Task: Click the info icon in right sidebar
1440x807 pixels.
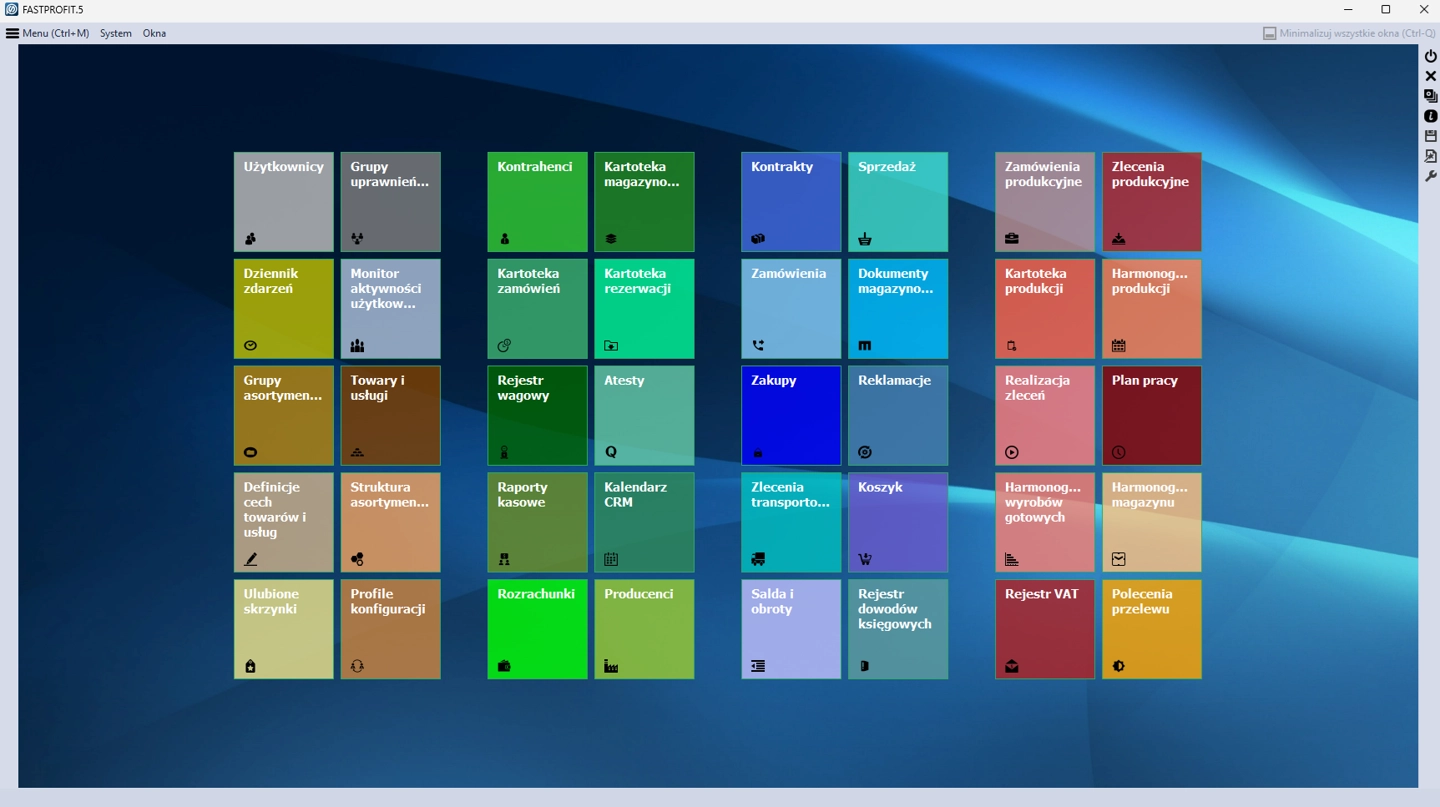Action: 1430,116
